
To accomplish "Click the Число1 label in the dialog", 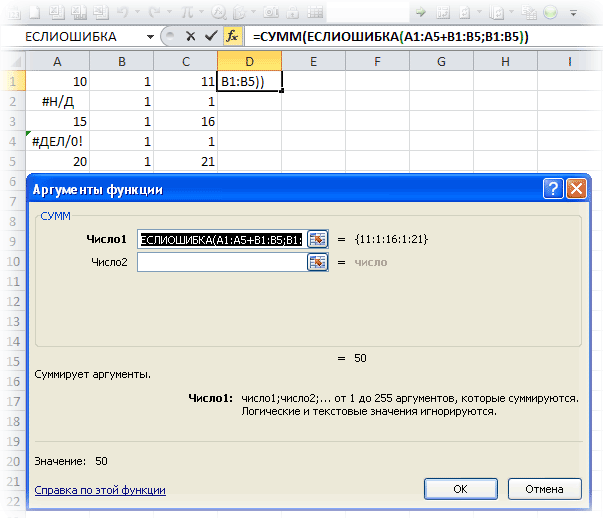I will (x=106, y=239).
